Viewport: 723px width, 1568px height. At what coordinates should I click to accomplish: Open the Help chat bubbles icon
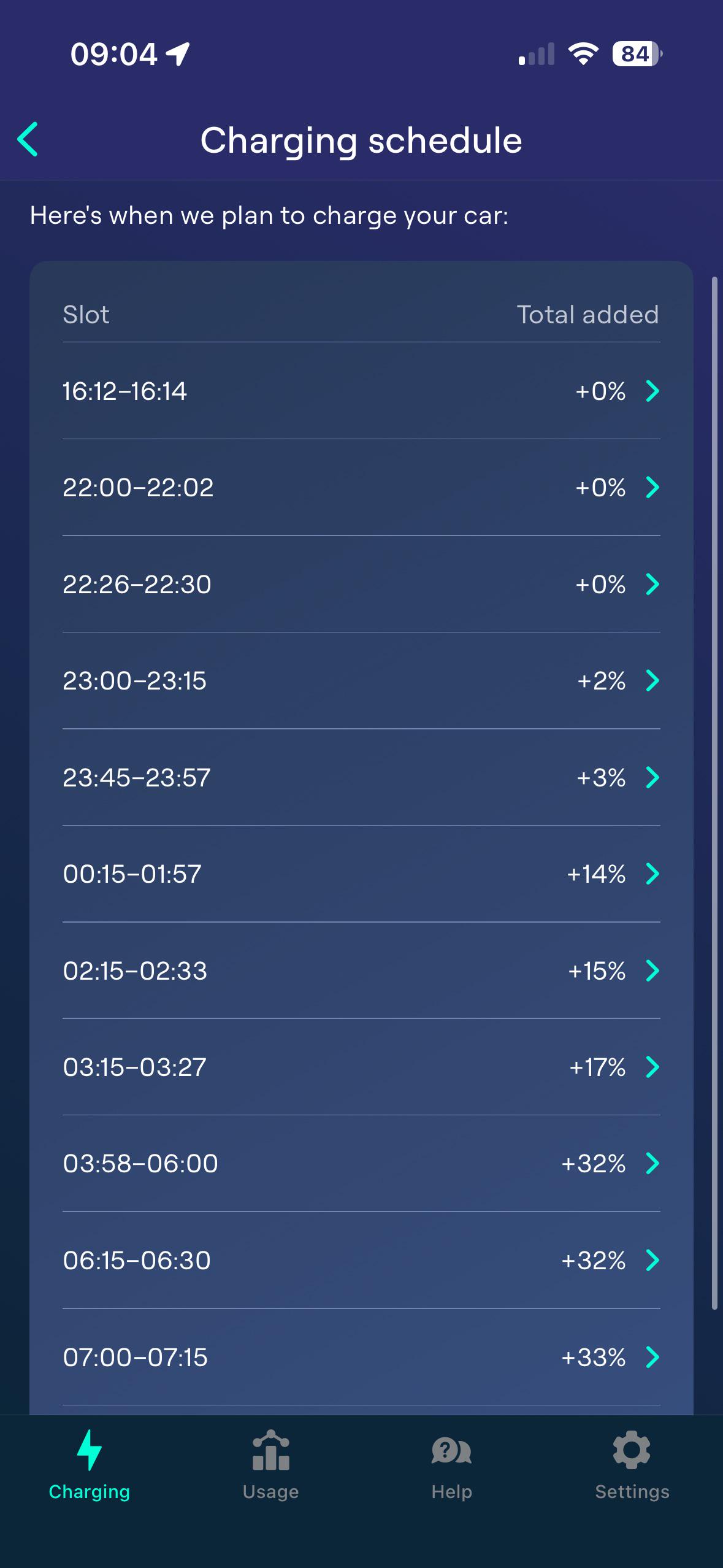tap(451, 1450)
